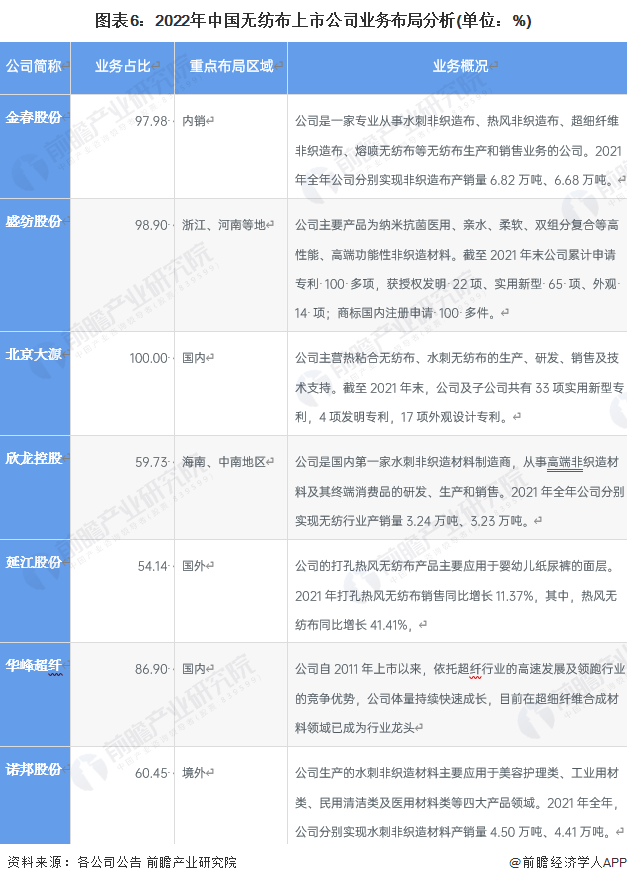This screenshot has height=883, width=627.
Task: Click the 业务占比 column header
Action: click(x=123, y=66)
